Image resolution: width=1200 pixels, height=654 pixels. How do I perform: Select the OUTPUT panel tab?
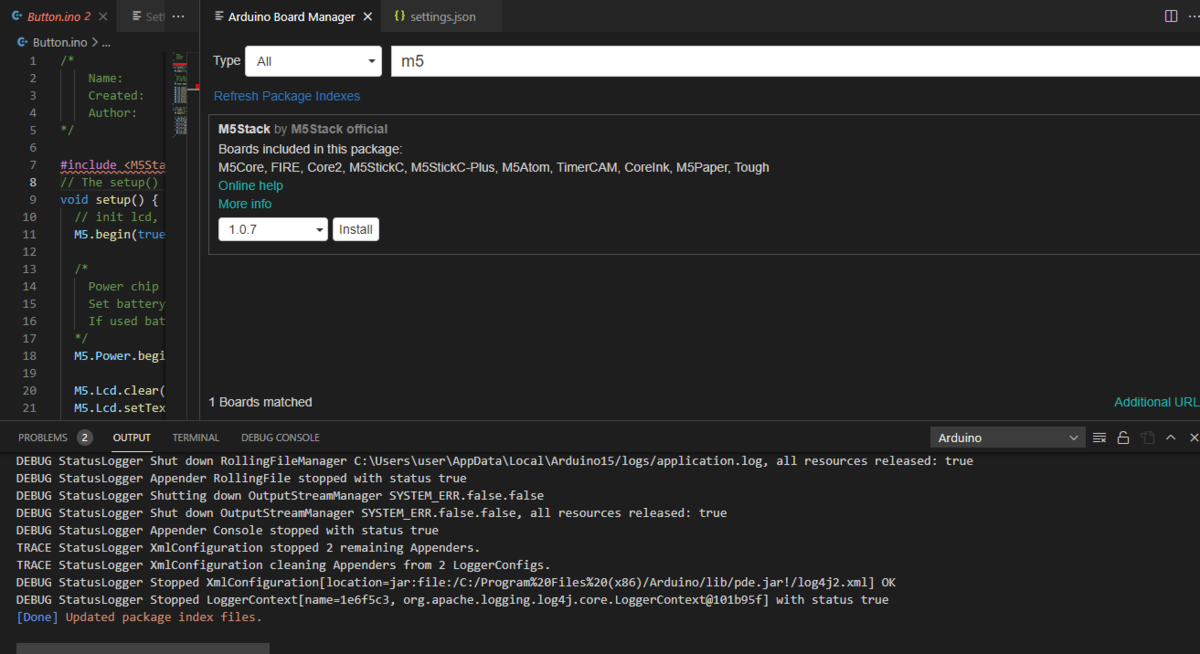coord(132,438)
